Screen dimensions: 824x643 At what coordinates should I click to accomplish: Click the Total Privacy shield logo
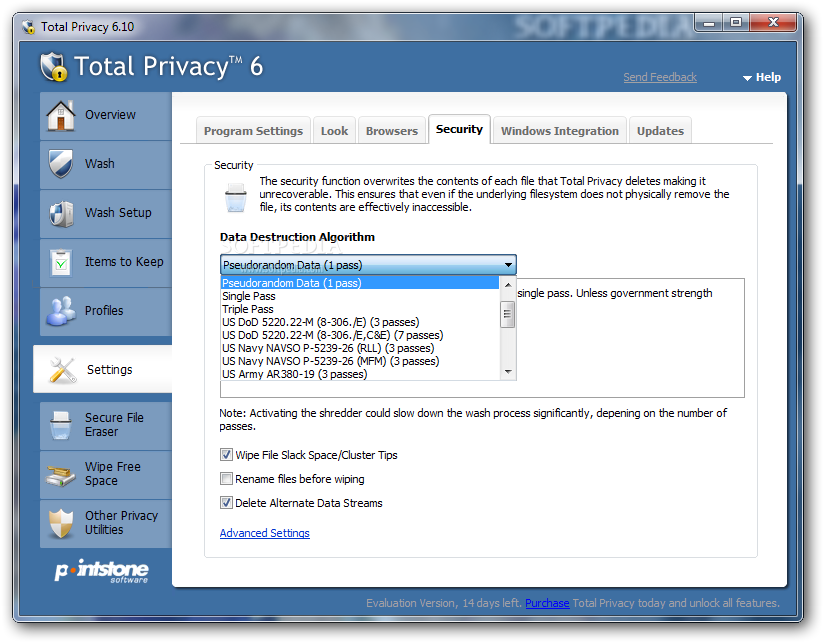55,67
